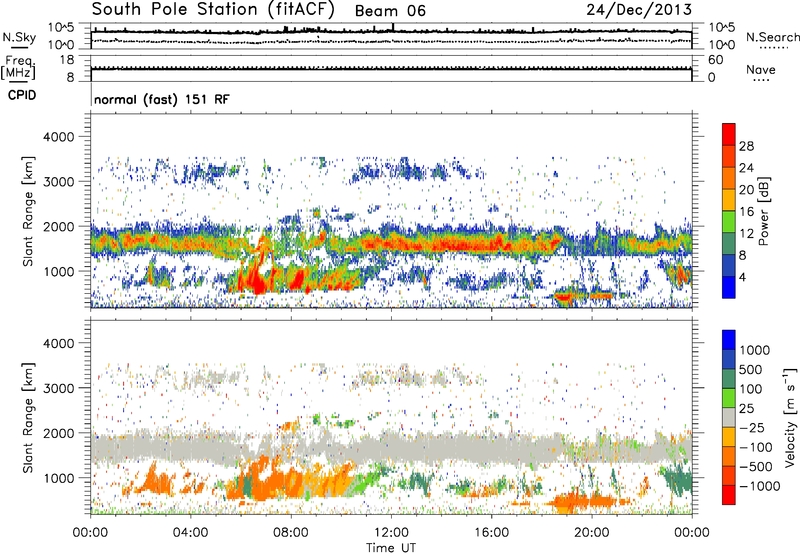Viewport: 800px width, 554px height.
Task: Click the 'Time UT' axis title
Action: click(x=391, y=548)
